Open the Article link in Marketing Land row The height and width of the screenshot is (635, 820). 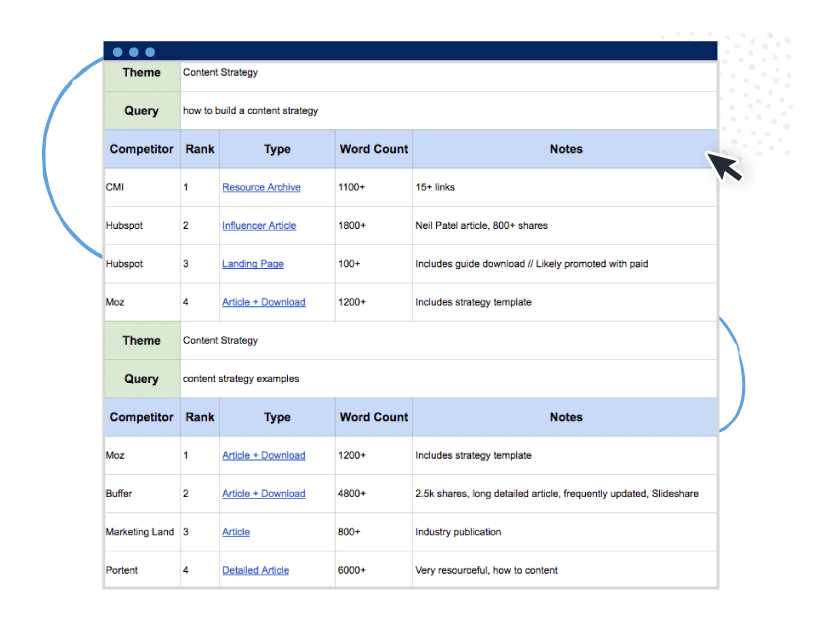pos(236,532)
